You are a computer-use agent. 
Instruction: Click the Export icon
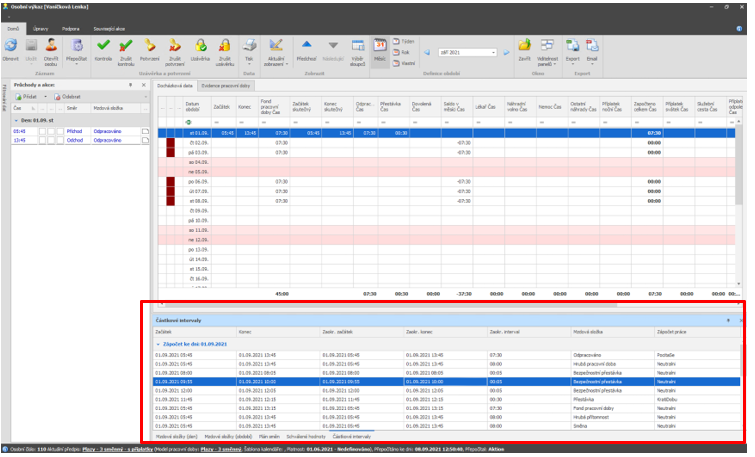(573, 46)
